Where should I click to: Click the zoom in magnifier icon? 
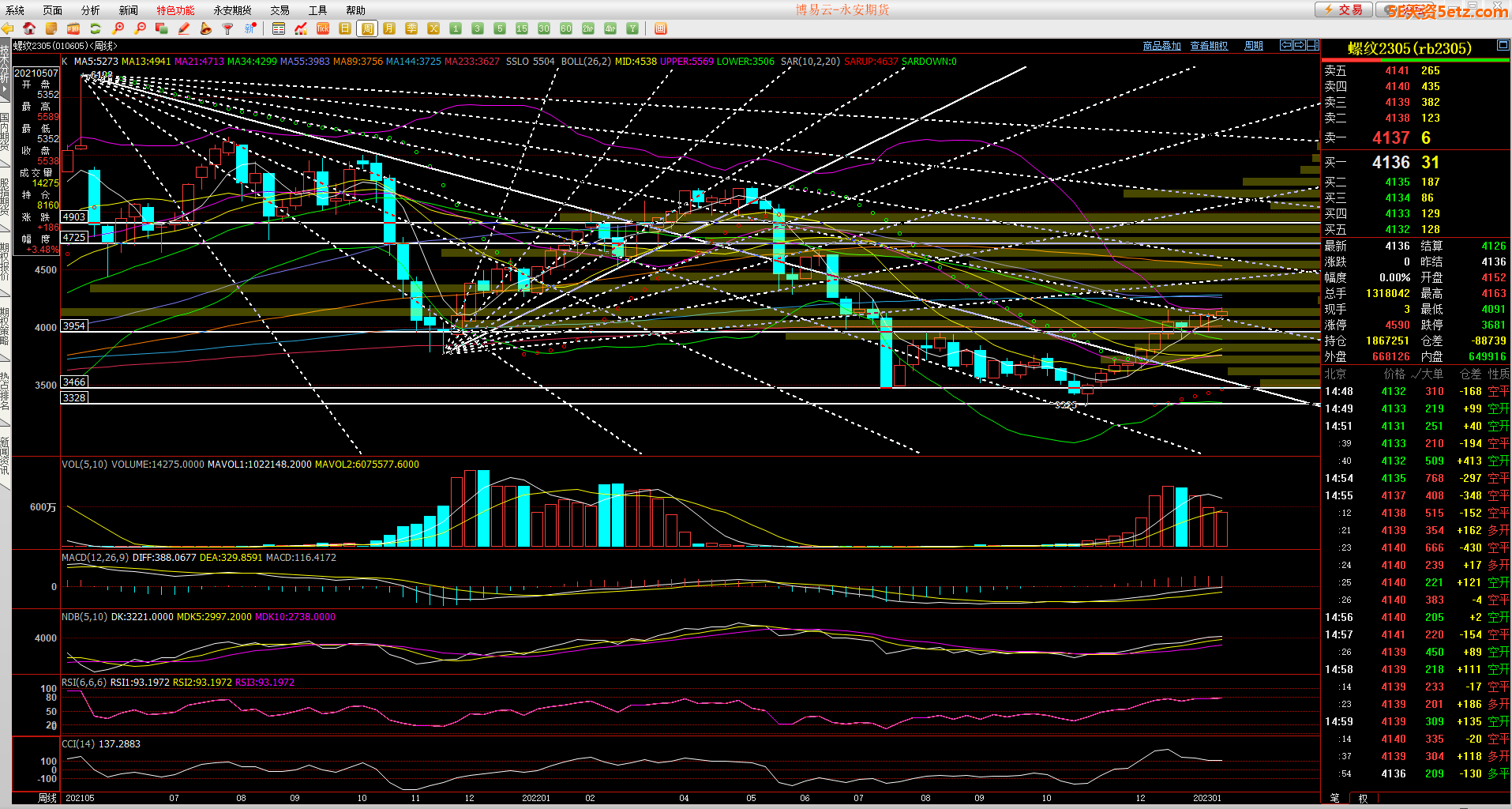coord(118,28)
